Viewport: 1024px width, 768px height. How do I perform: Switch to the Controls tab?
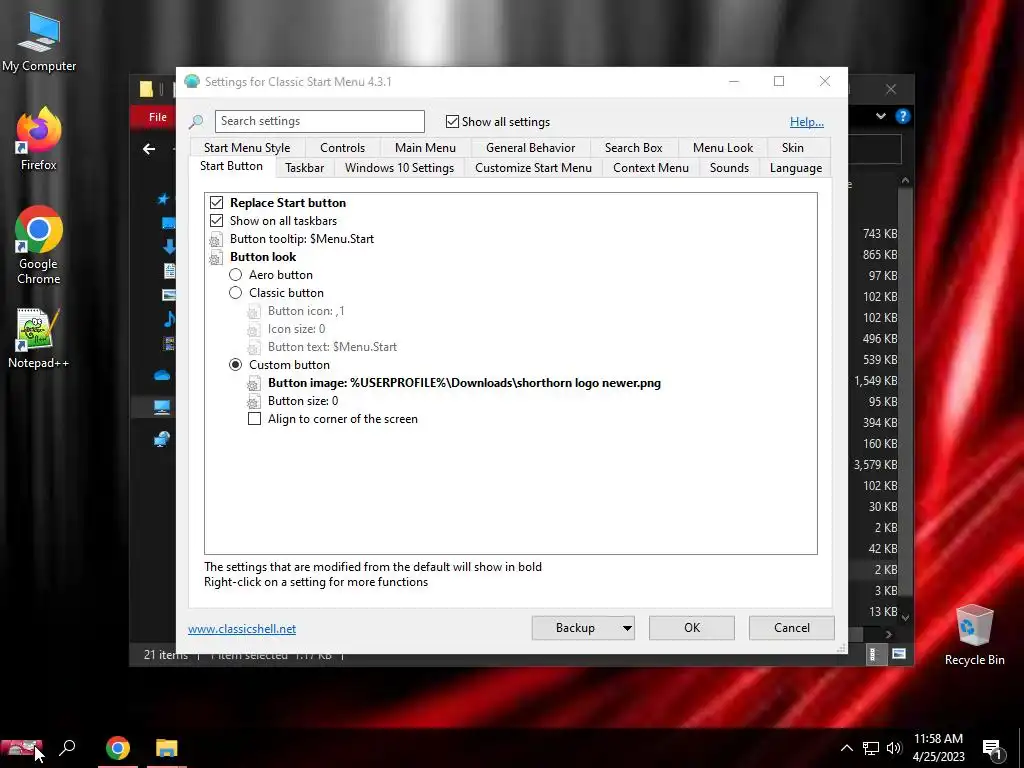(x=342, y=148)
